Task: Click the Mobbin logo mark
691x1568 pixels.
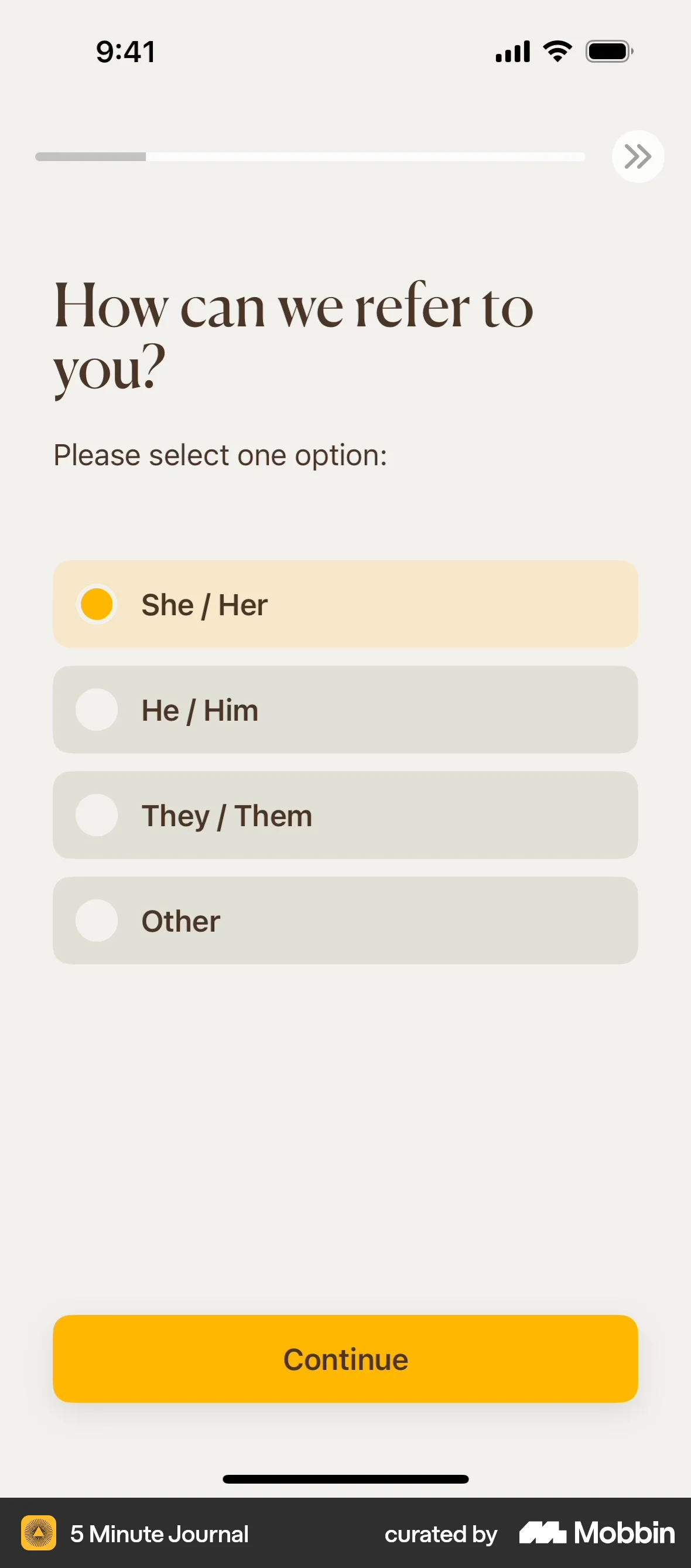Action: pyautogui.click(x=542, y=1533)
